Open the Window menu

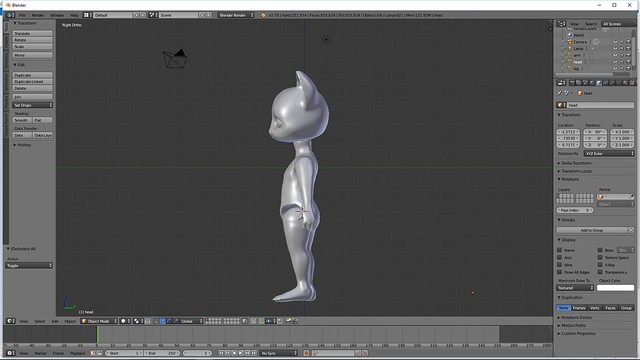coord(57,15)
